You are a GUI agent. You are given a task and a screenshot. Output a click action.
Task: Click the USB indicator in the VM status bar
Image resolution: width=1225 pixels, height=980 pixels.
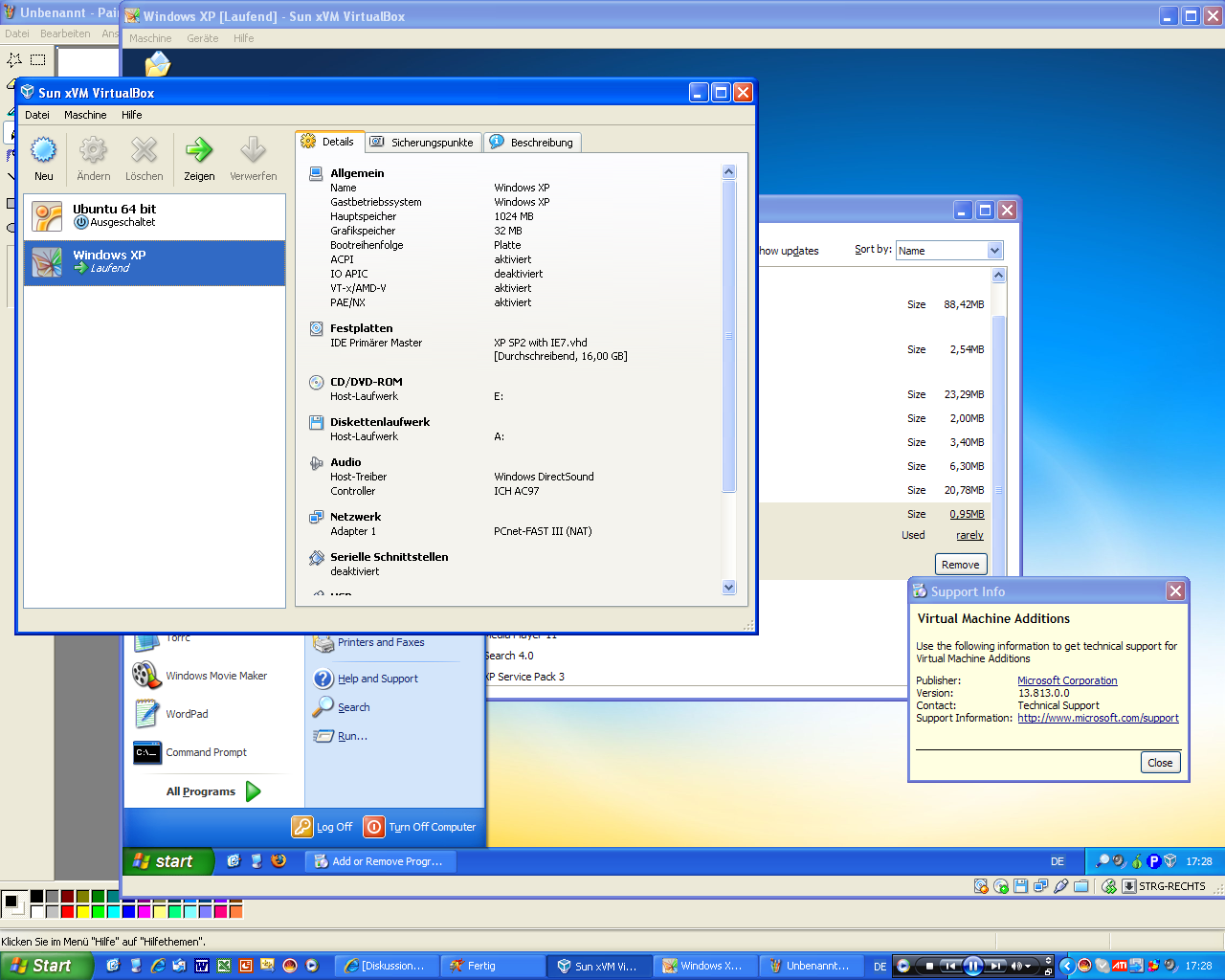1060,886
